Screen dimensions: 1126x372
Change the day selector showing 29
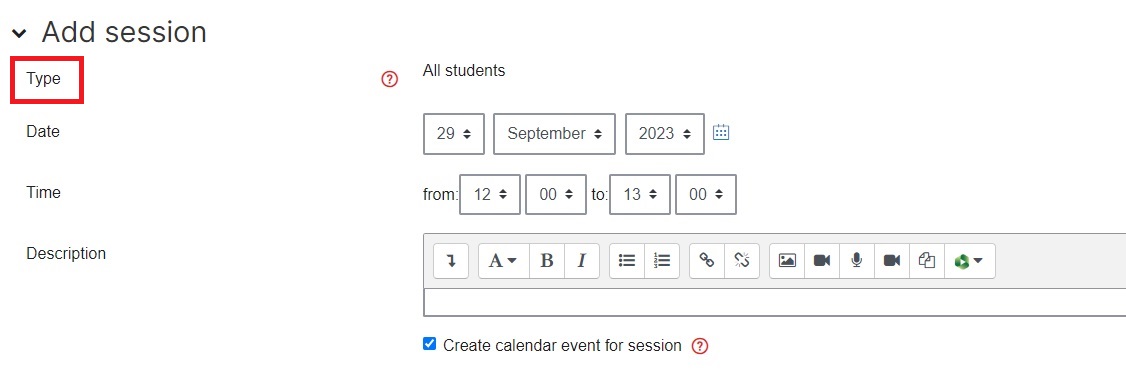454,134
